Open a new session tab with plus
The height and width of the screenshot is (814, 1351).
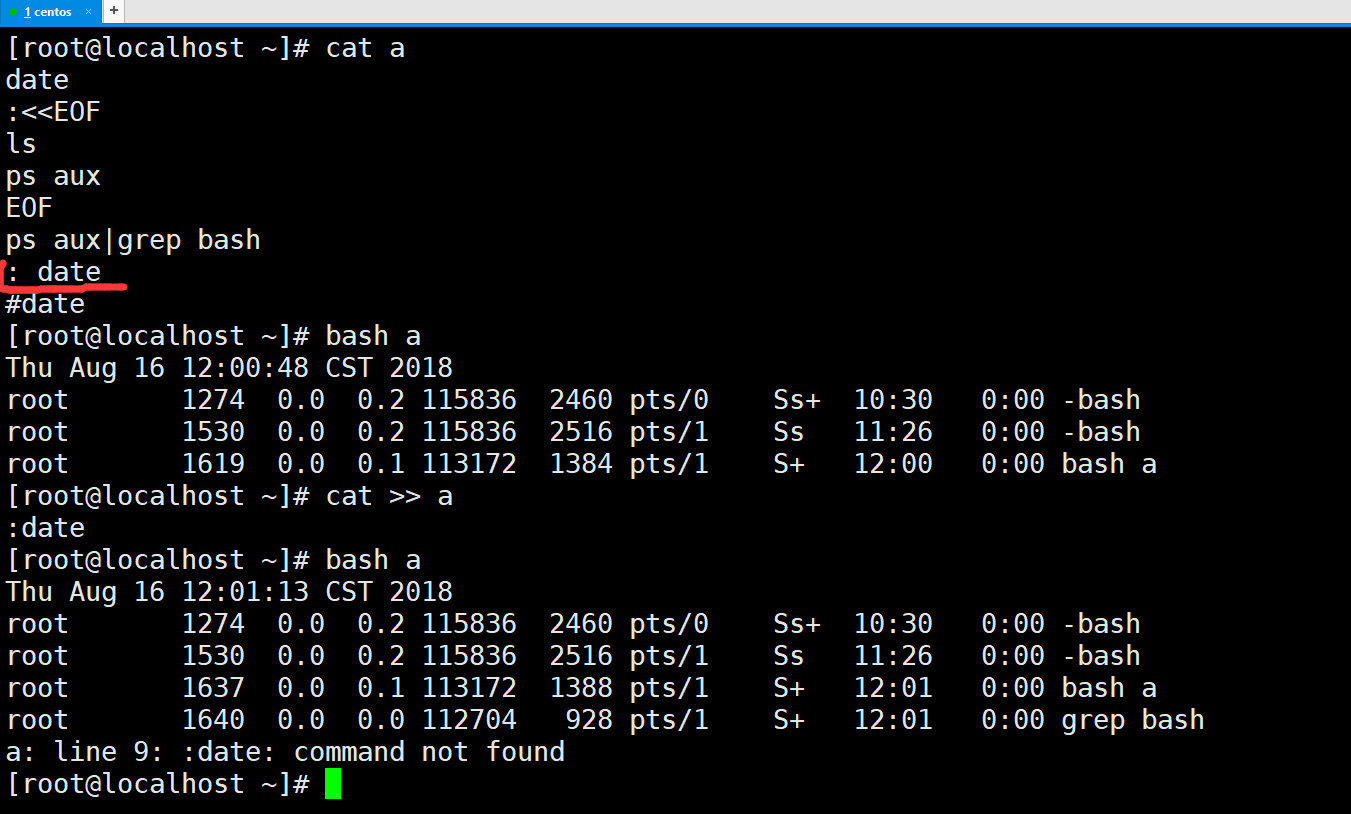tap(113, 11)
